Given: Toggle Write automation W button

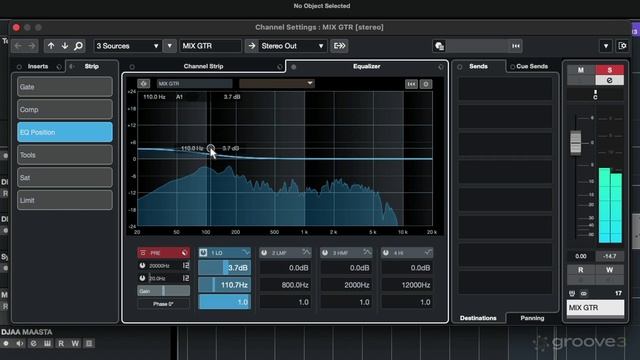Looking at the screenshot, I should point(609,270).
